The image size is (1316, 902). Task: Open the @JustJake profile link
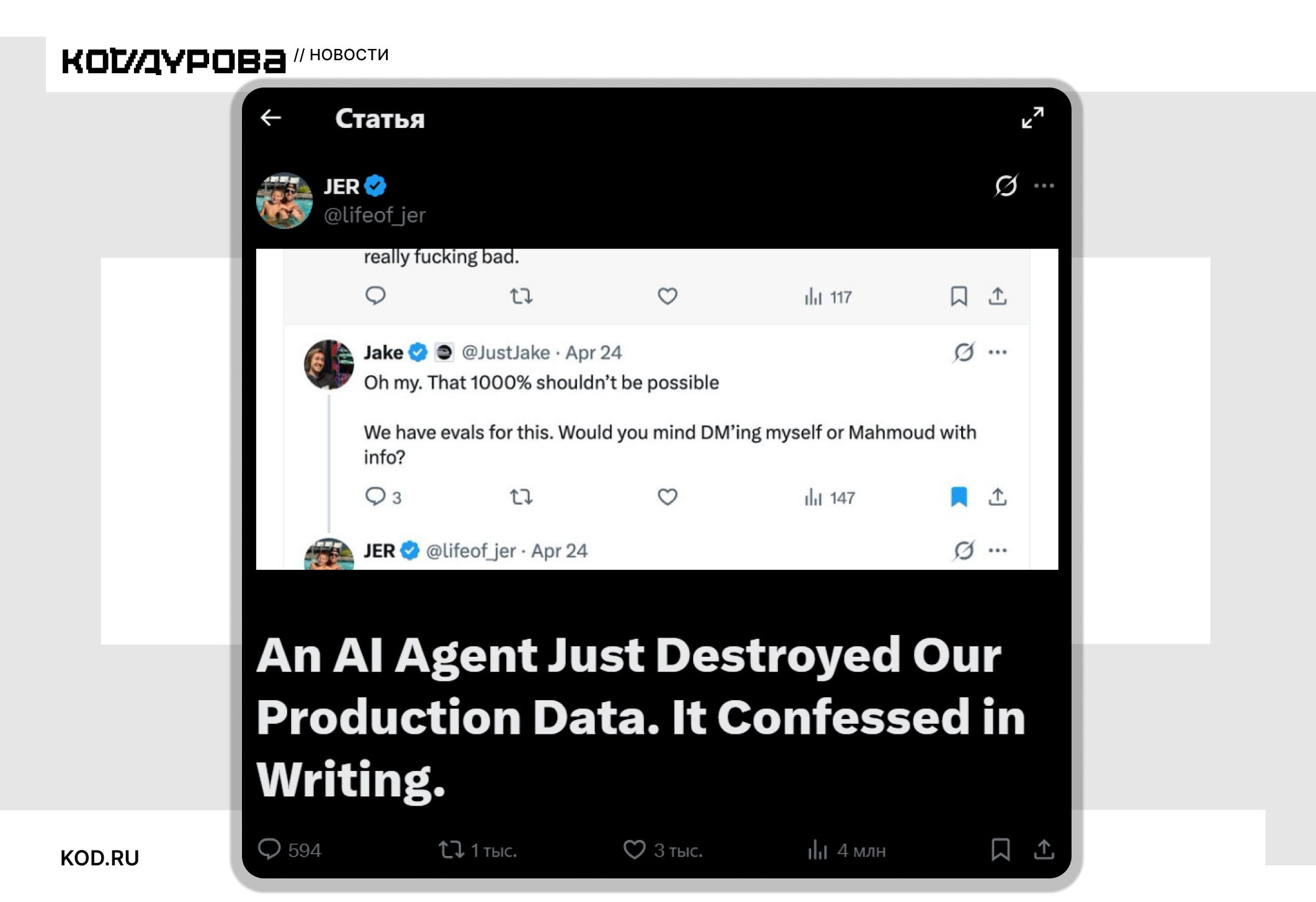point(506,353)
